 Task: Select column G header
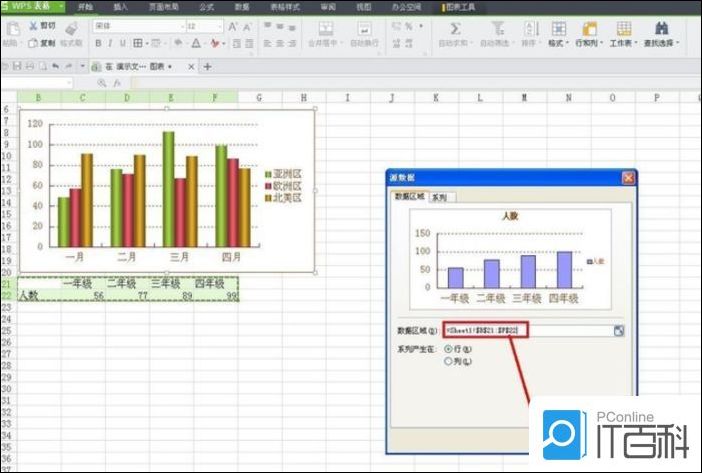[260, 97]
